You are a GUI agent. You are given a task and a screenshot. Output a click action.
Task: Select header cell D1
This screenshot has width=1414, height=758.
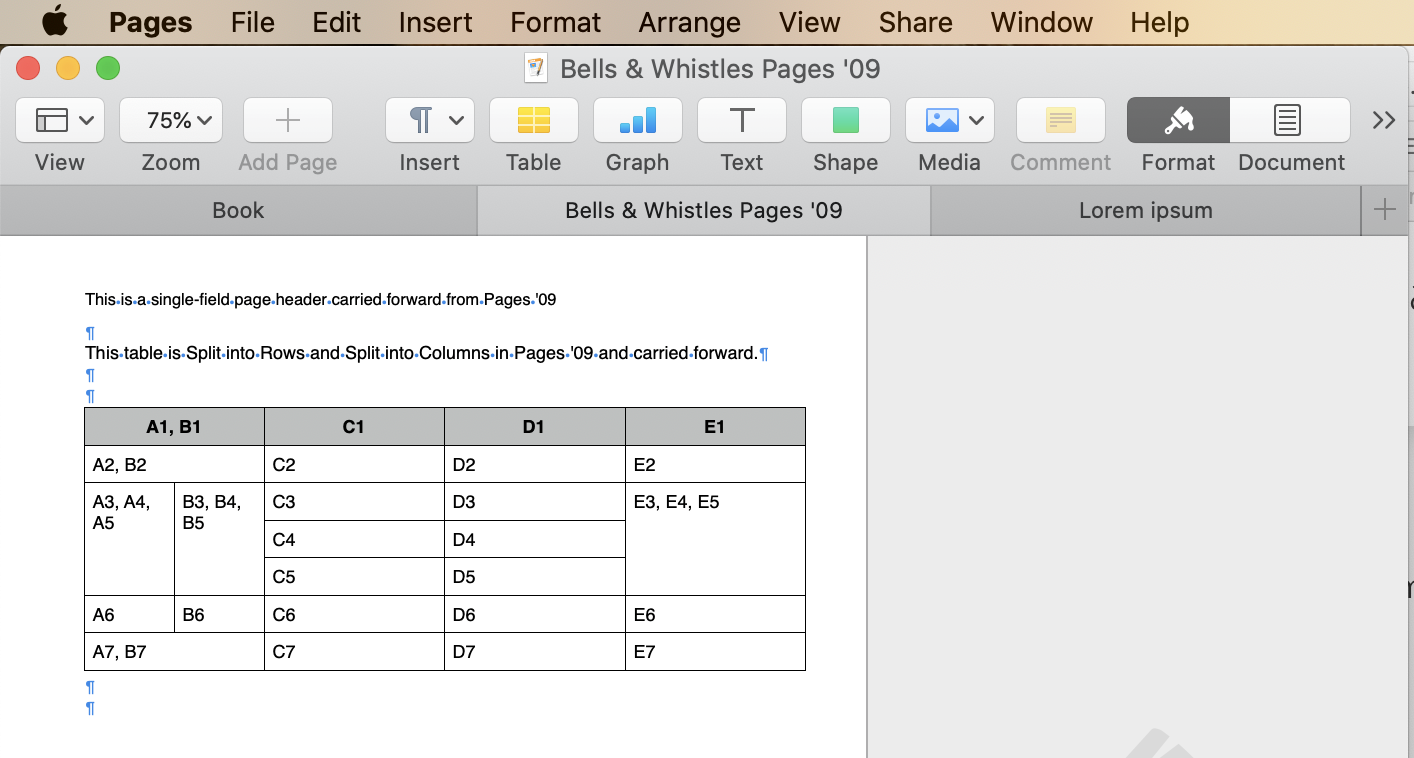534,426
